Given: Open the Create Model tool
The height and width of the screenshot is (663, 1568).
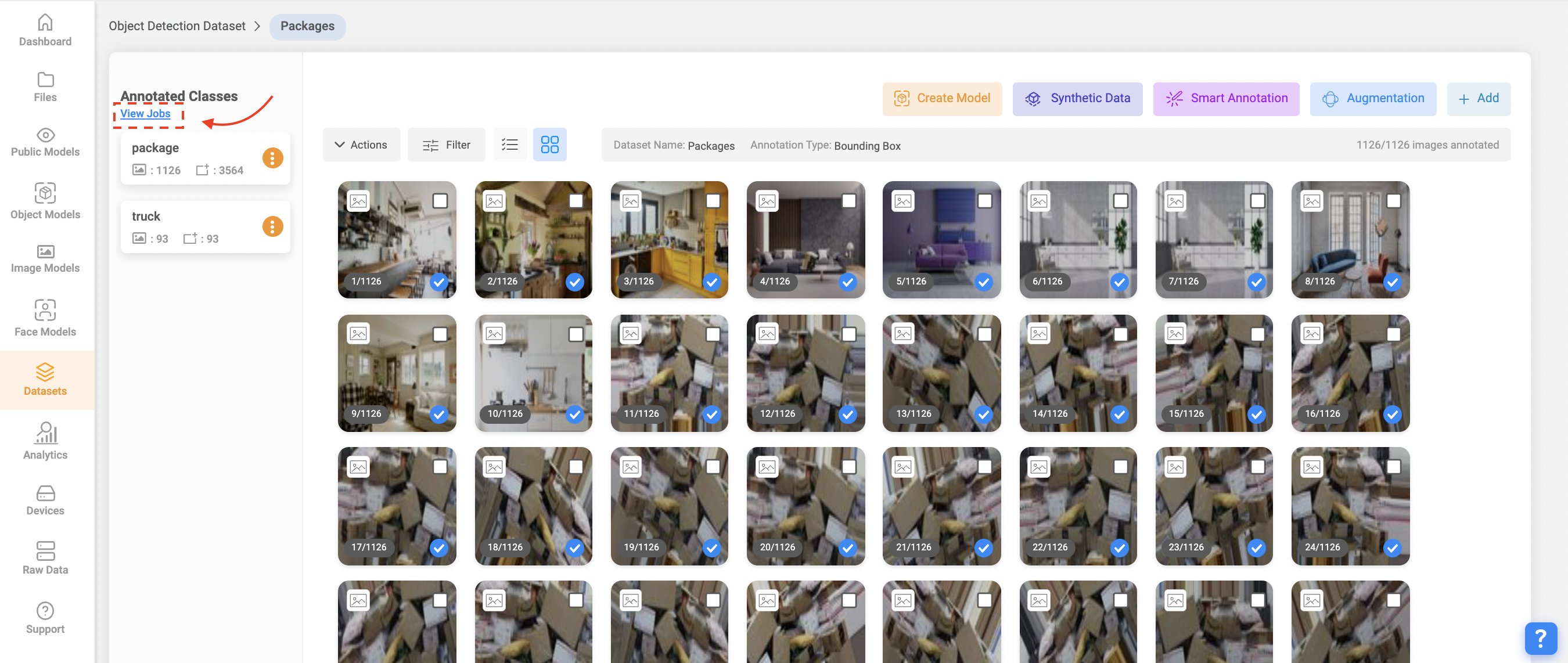Looking at the screenshot, I should click(x=941, y=98).
